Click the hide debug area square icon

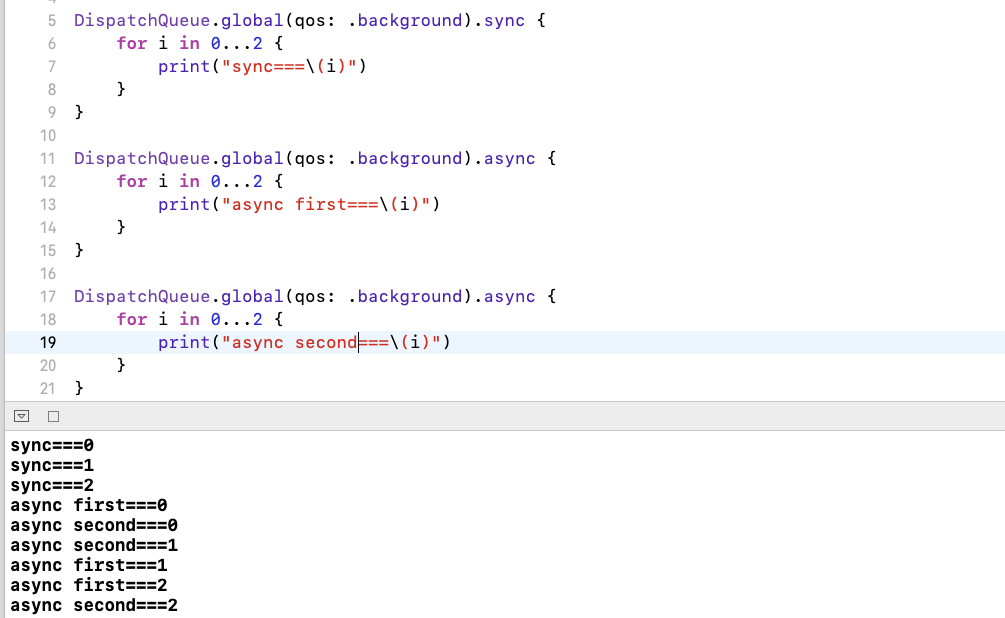click(52, 416)
